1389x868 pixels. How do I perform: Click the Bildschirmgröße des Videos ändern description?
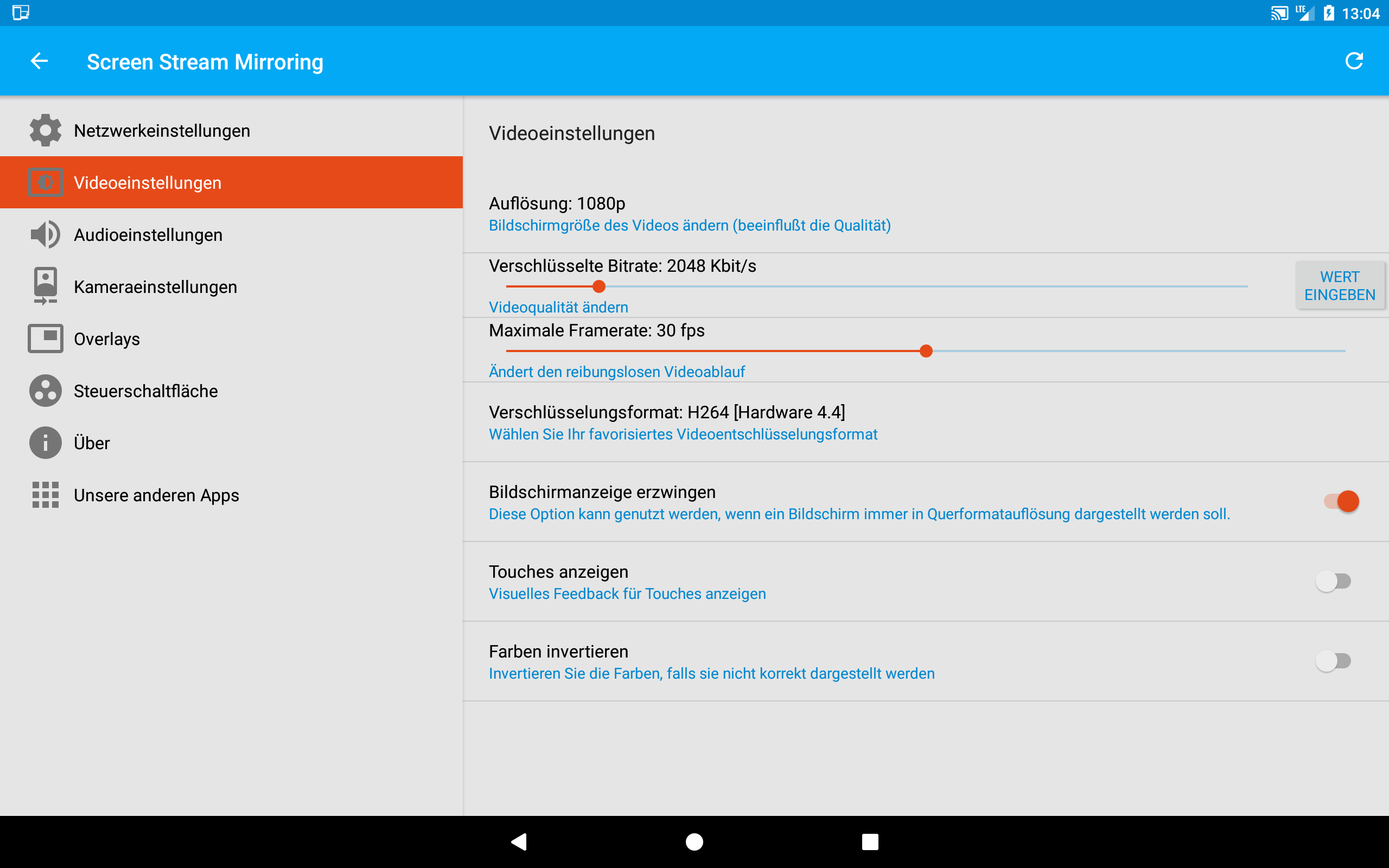tap(689, 226)
